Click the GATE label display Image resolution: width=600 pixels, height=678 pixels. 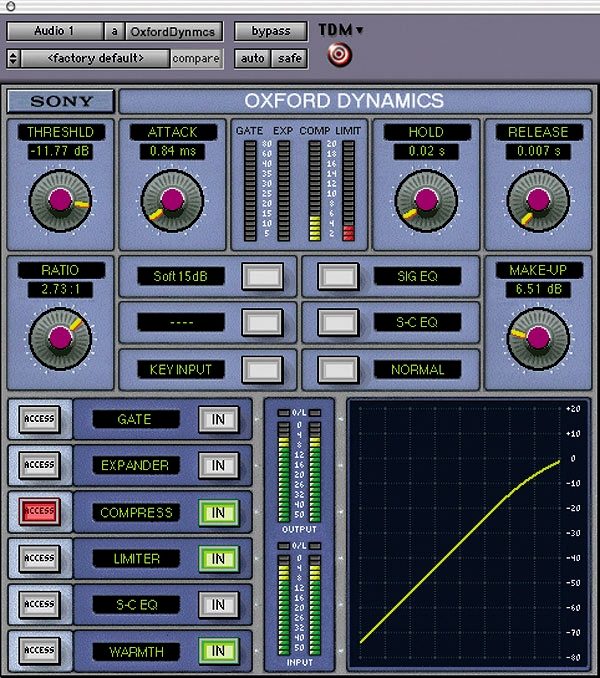(x=136, y=419)
